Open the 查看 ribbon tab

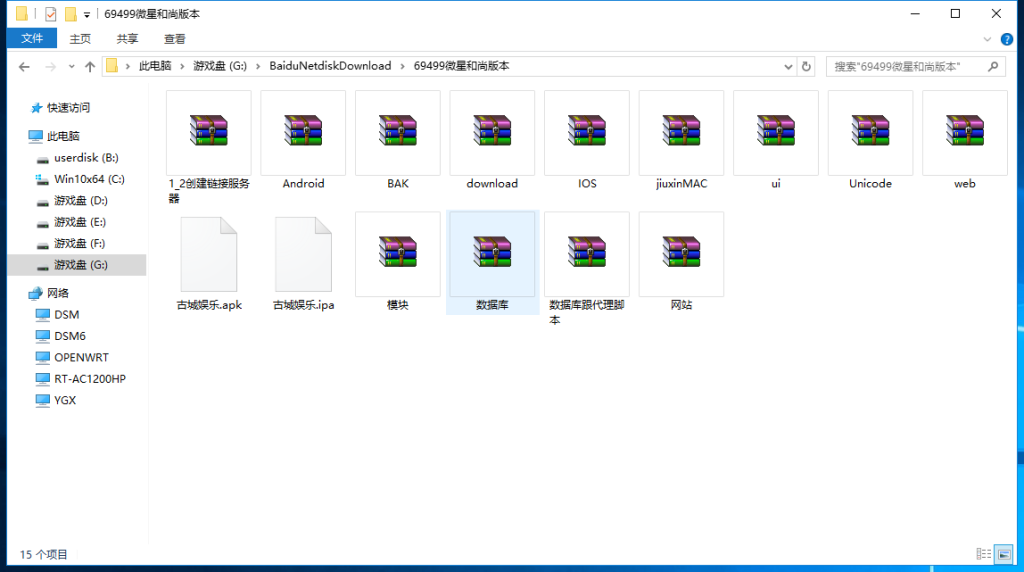coord(175,39)
